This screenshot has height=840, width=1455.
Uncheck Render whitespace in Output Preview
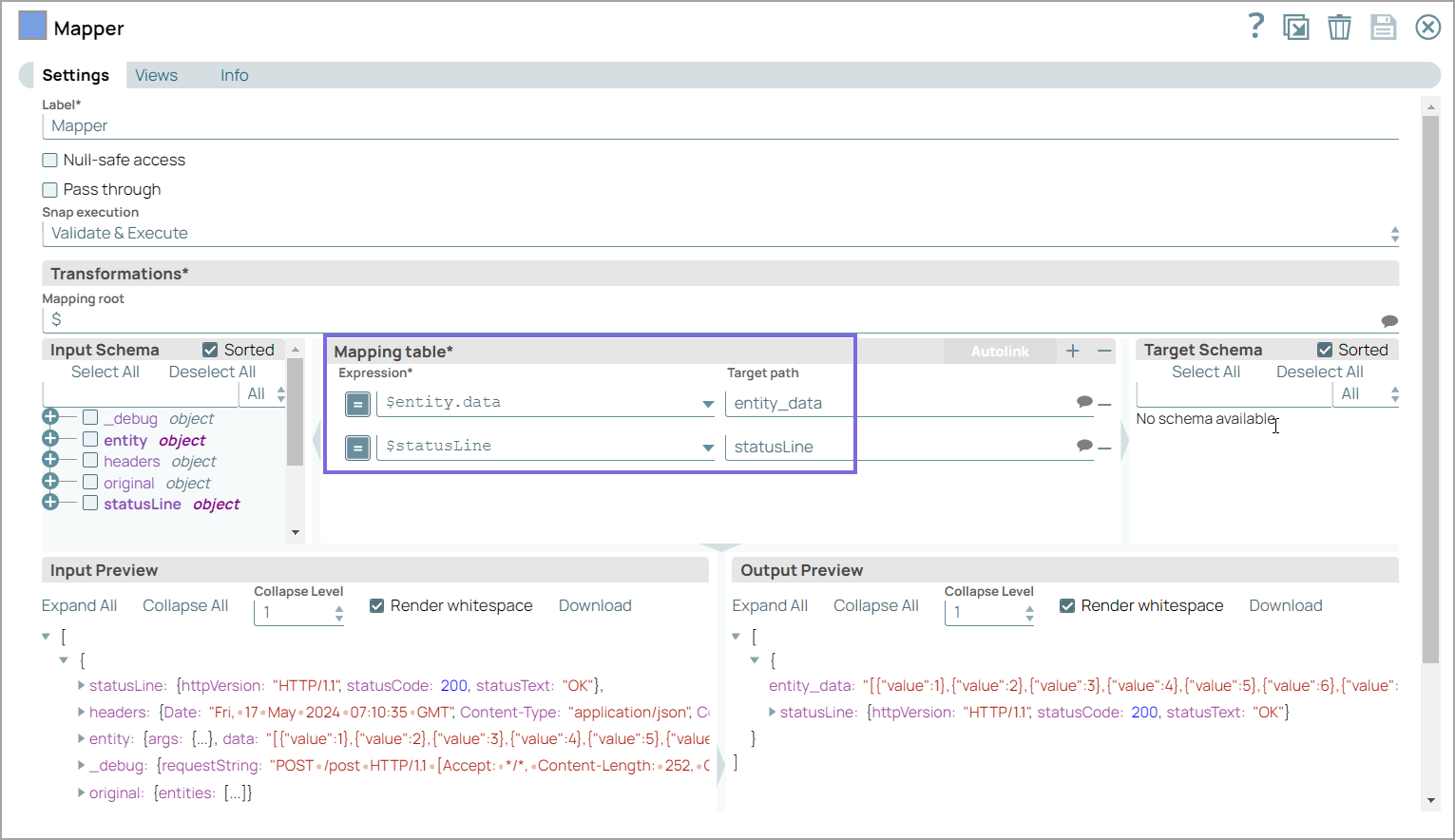tap(1067, 606)
